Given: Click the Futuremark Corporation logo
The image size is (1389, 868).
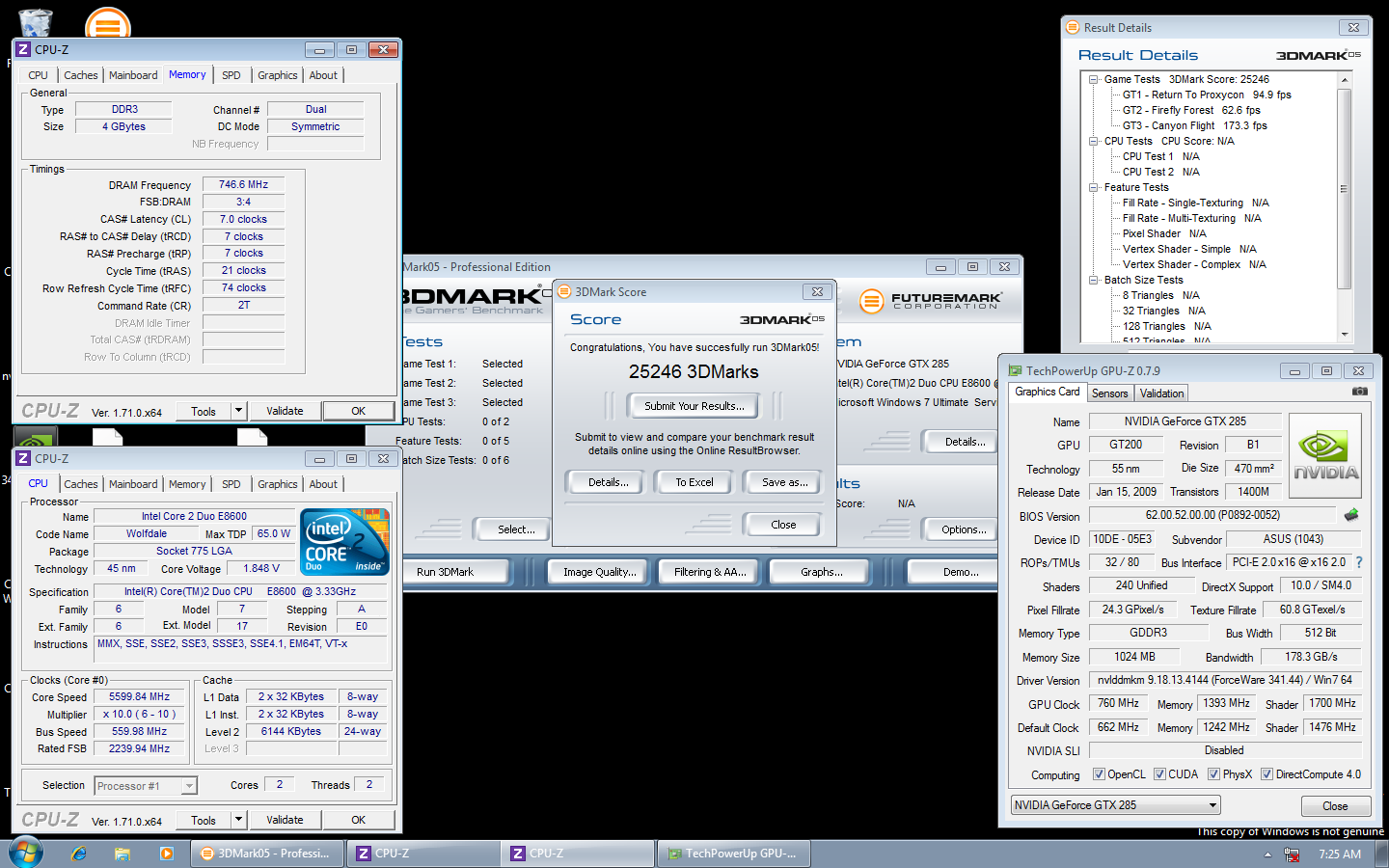Looking at the screenshot, I should 931,301.
